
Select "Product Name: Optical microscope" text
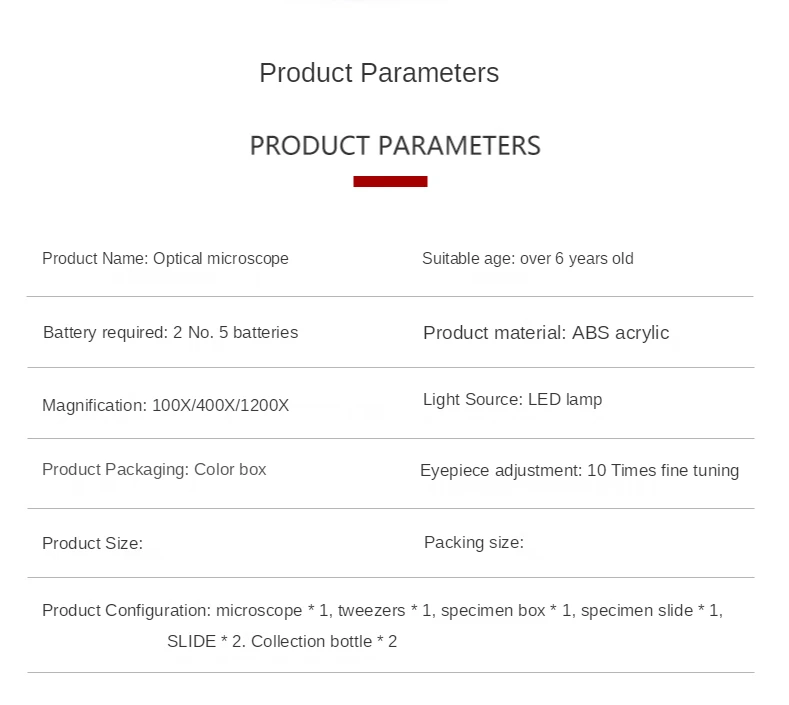165,258
